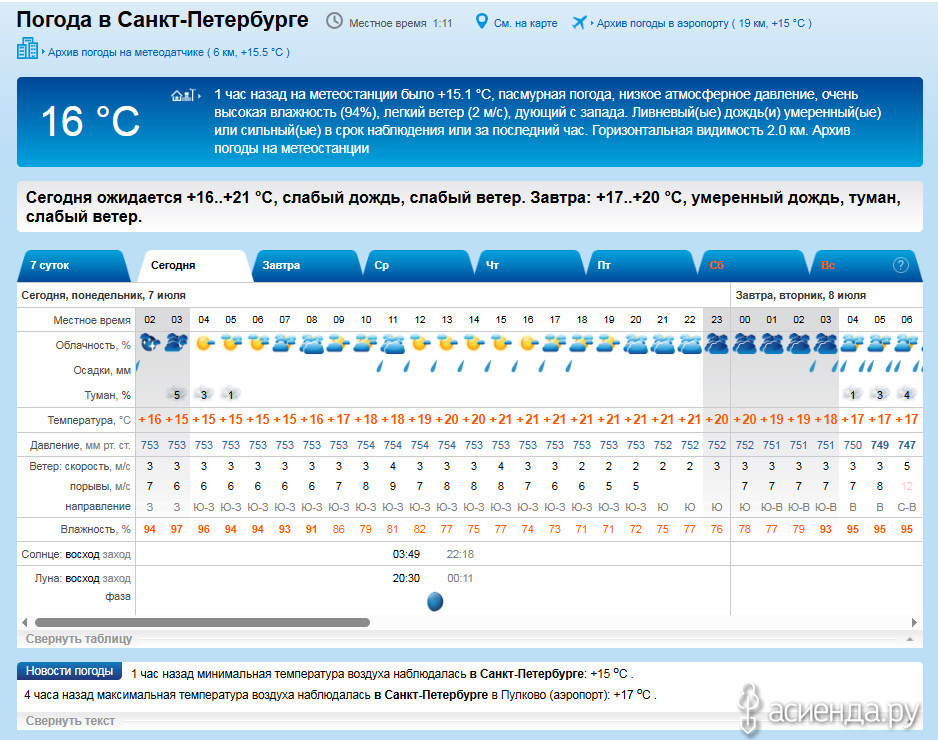This screenshot has width=938, height=740.
Task: Click the Облачность, % row label
Action: click(93, 345)
